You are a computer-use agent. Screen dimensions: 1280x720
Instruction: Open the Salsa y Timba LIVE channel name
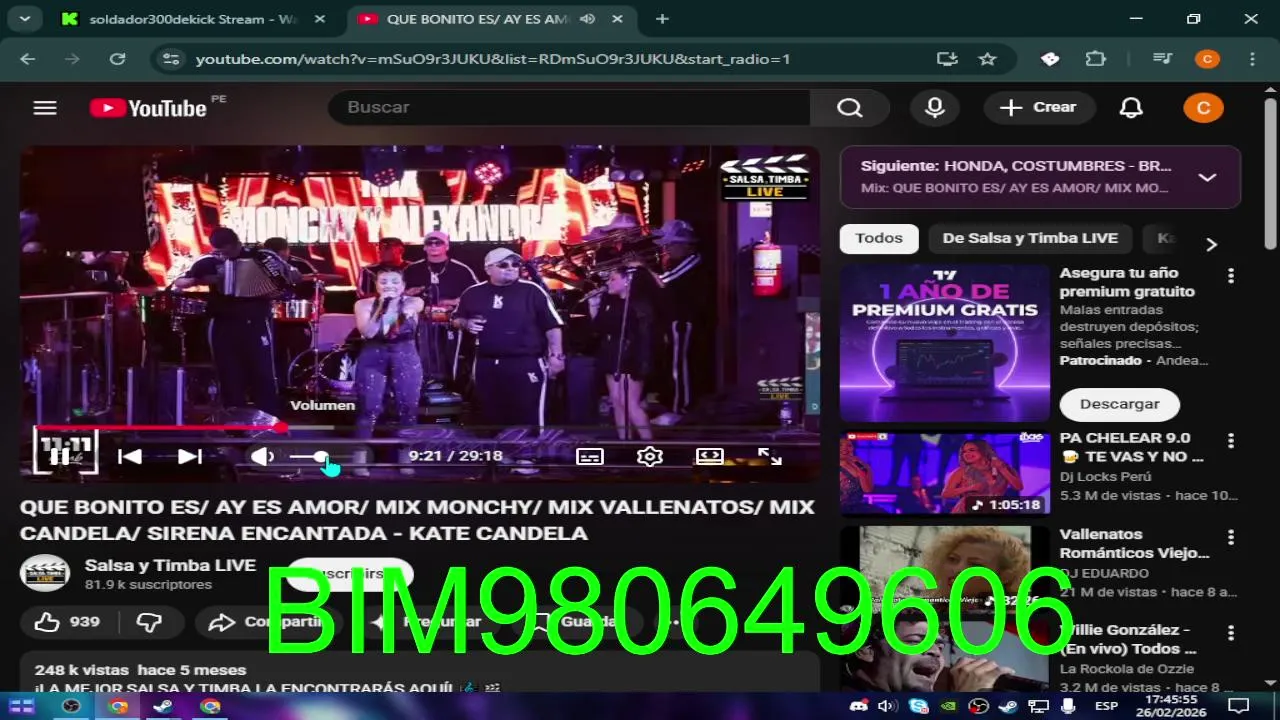click(x=170, y=565)
